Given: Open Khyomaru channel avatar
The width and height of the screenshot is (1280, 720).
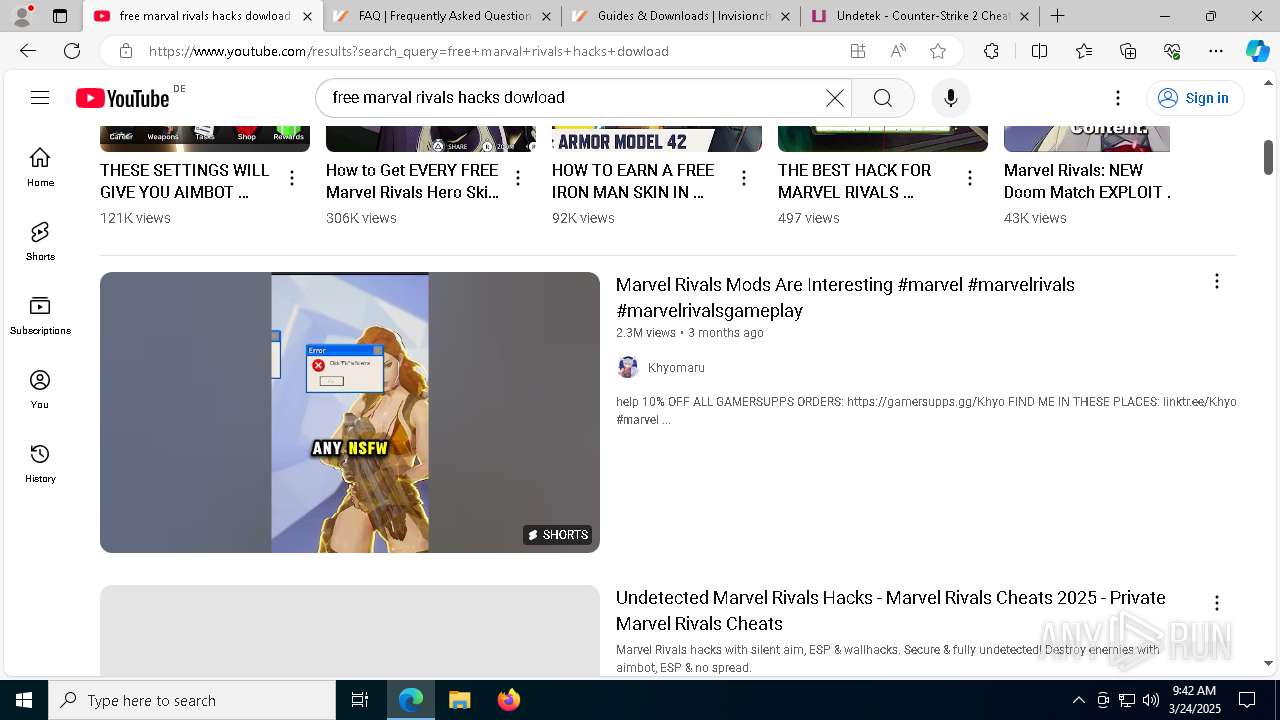Looking at the screenshot, I should 628,367.
